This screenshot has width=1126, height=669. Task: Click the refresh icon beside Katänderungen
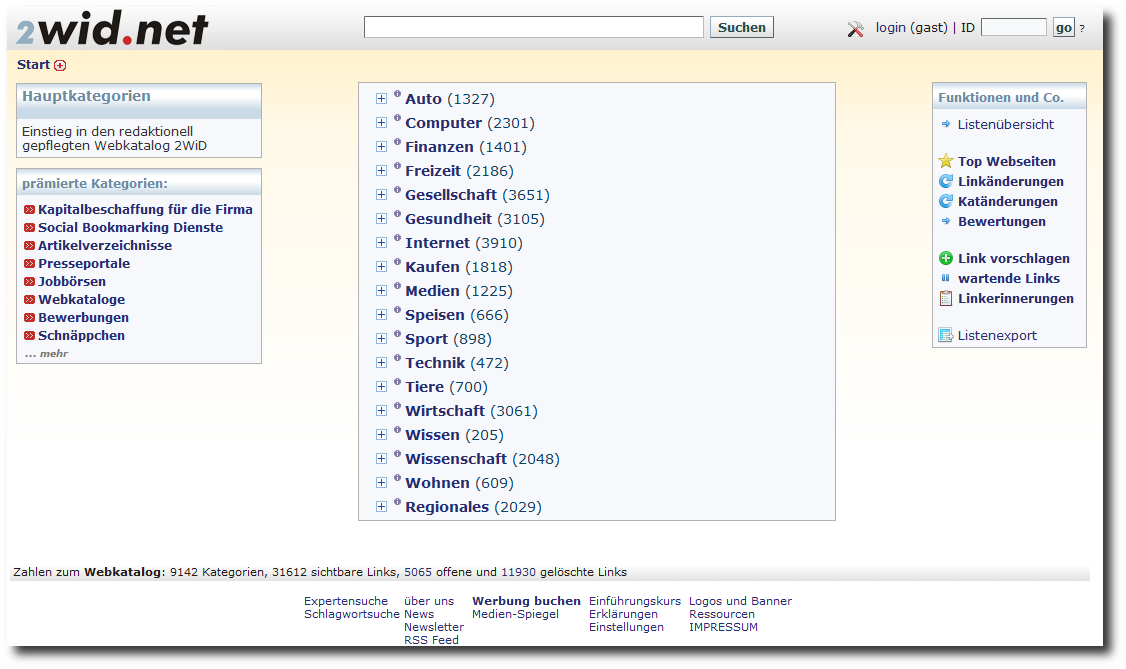click(x=946, y=201)
